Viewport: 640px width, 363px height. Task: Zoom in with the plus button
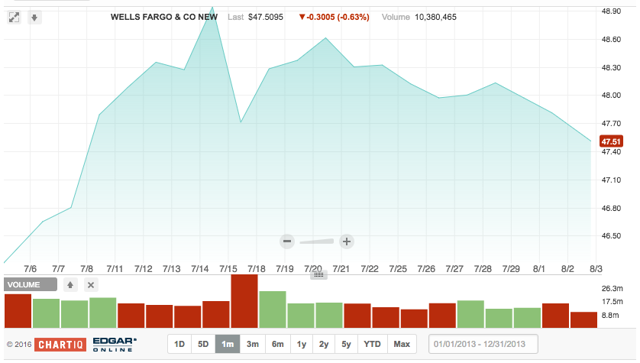[347, 241]
